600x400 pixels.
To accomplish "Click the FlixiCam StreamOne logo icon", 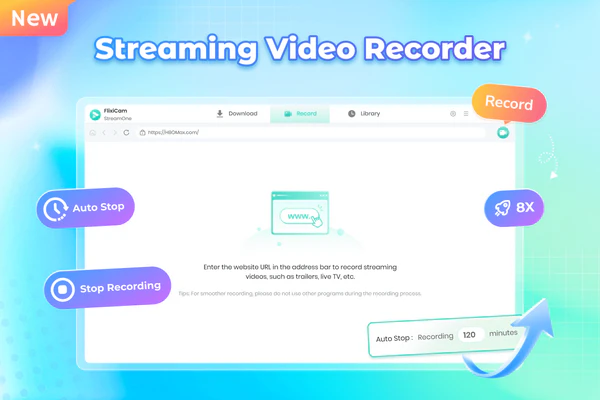I will point(95,114).
